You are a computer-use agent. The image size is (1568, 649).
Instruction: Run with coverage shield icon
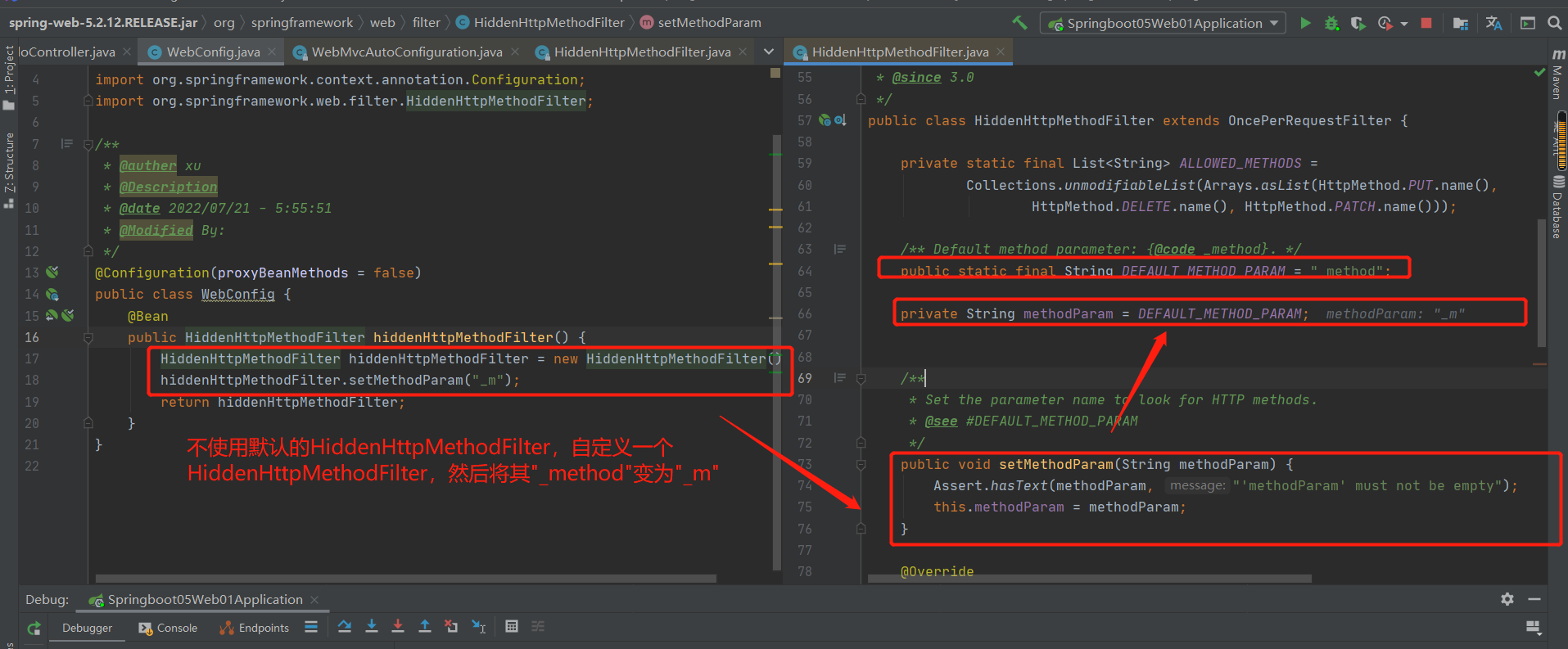[1358, 23]
